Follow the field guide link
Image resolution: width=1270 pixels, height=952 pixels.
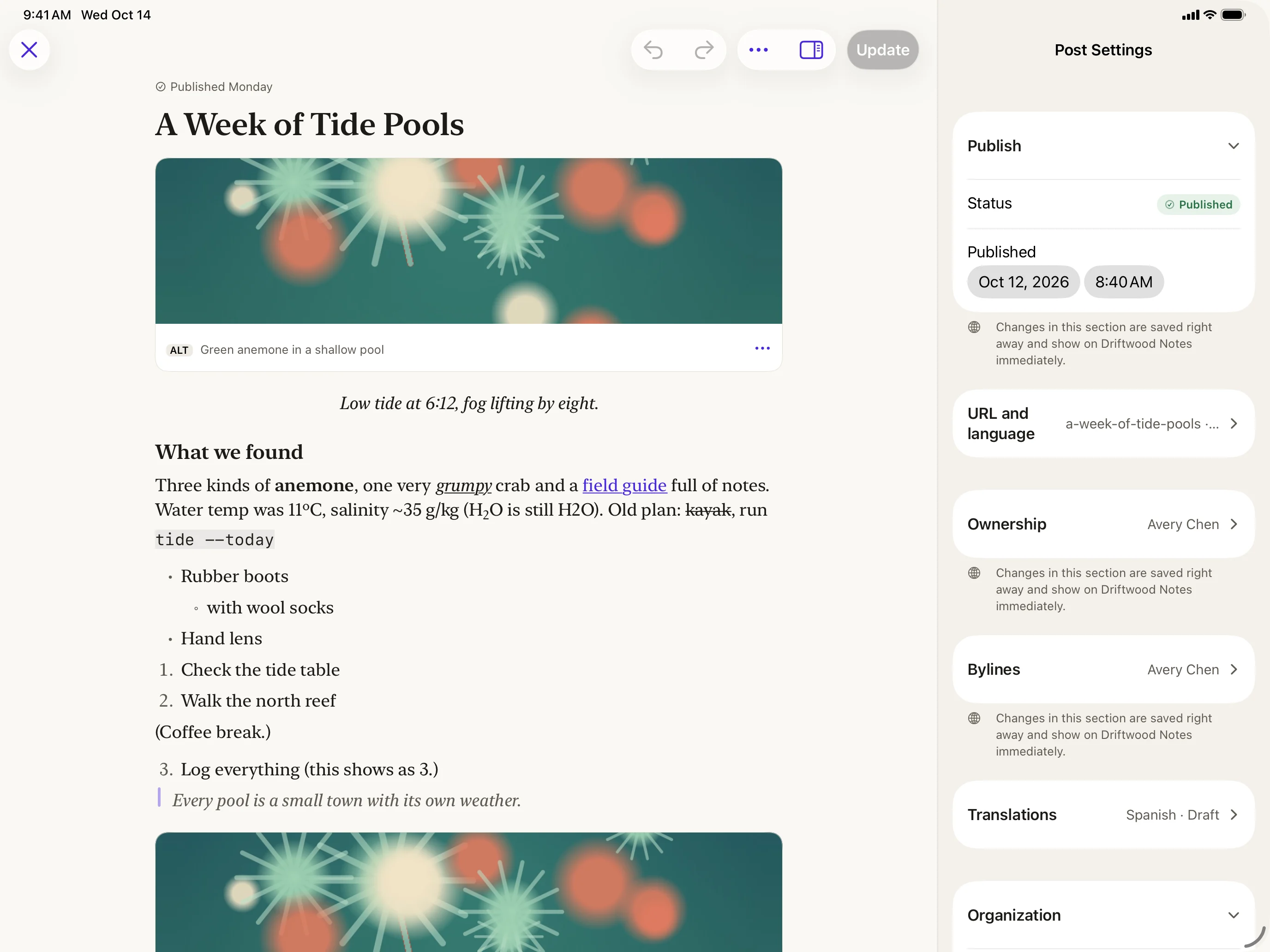[x=624, y=486]
